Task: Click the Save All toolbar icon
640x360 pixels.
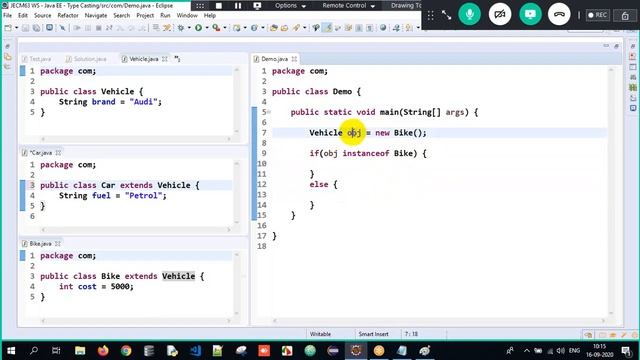Action: tap(36, 28)
